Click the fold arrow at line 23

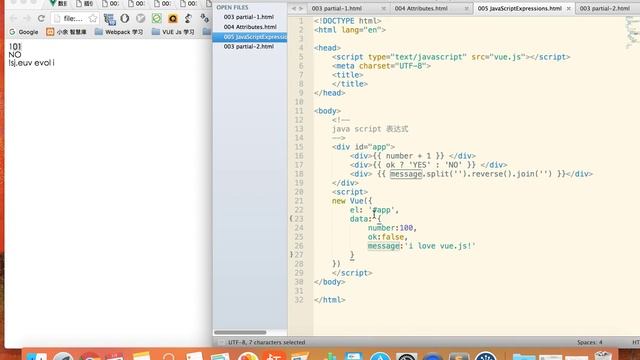291,219
